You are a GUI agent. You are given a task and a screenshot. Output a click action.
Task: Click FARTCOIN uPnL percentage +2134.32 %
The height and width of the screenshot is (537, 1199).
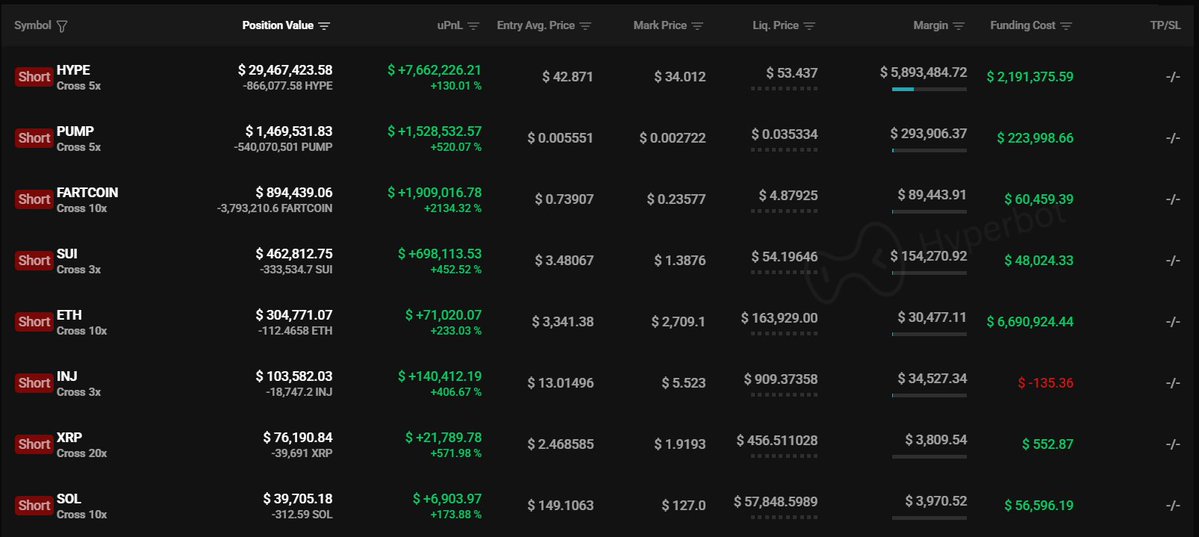tap(453, 208)
